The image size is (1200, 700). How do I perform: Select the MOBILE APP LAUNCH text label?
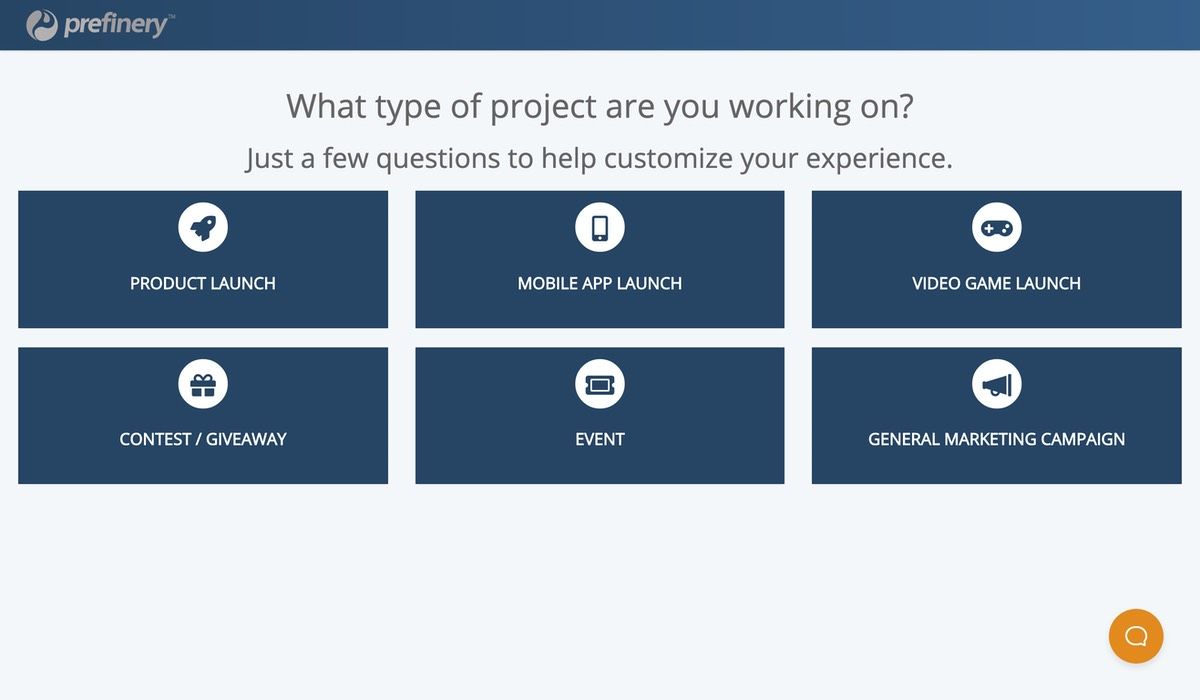(x=600, y=283)
